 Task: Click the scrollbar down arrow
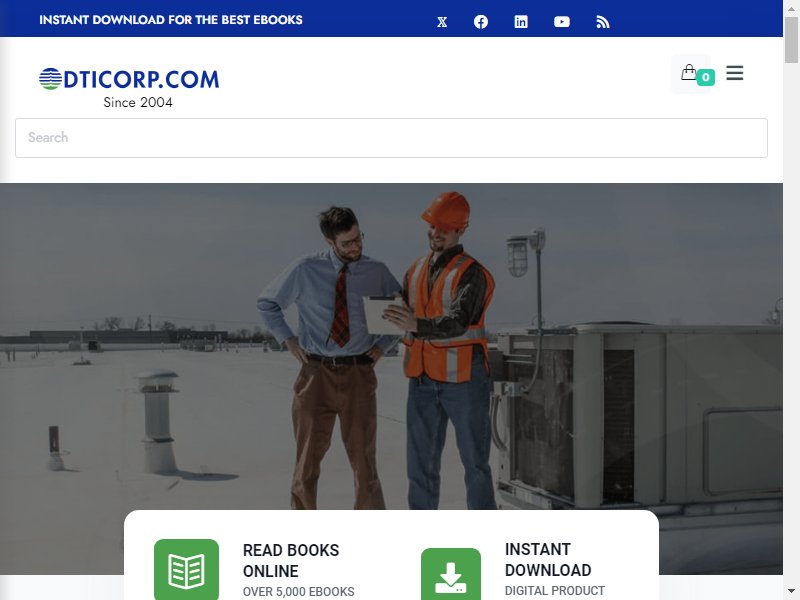pyautogui.click(x=791, y=592)
